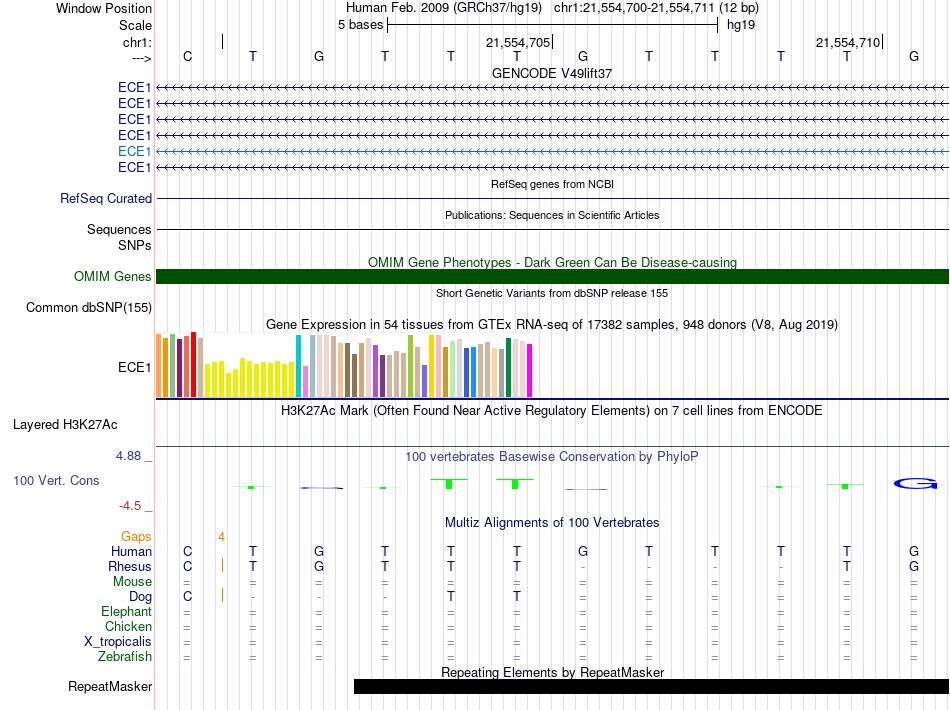Select the Zebrafish species row label
Image resolution: width=950 pixels, height=710 pixels.
pos(125,657)
